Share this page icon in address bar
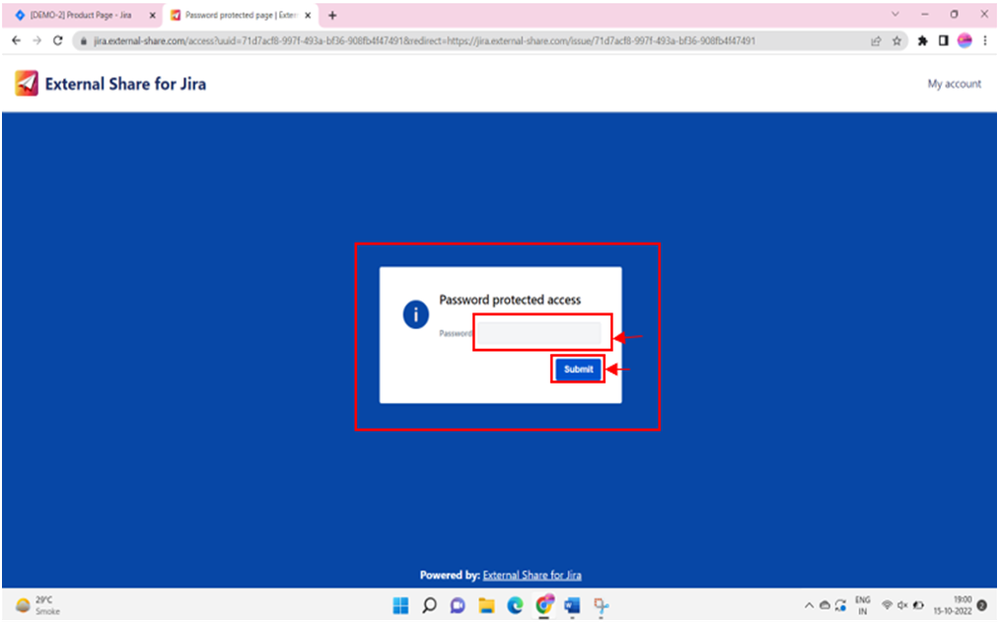Screen dimensions: 999x623 876,41
